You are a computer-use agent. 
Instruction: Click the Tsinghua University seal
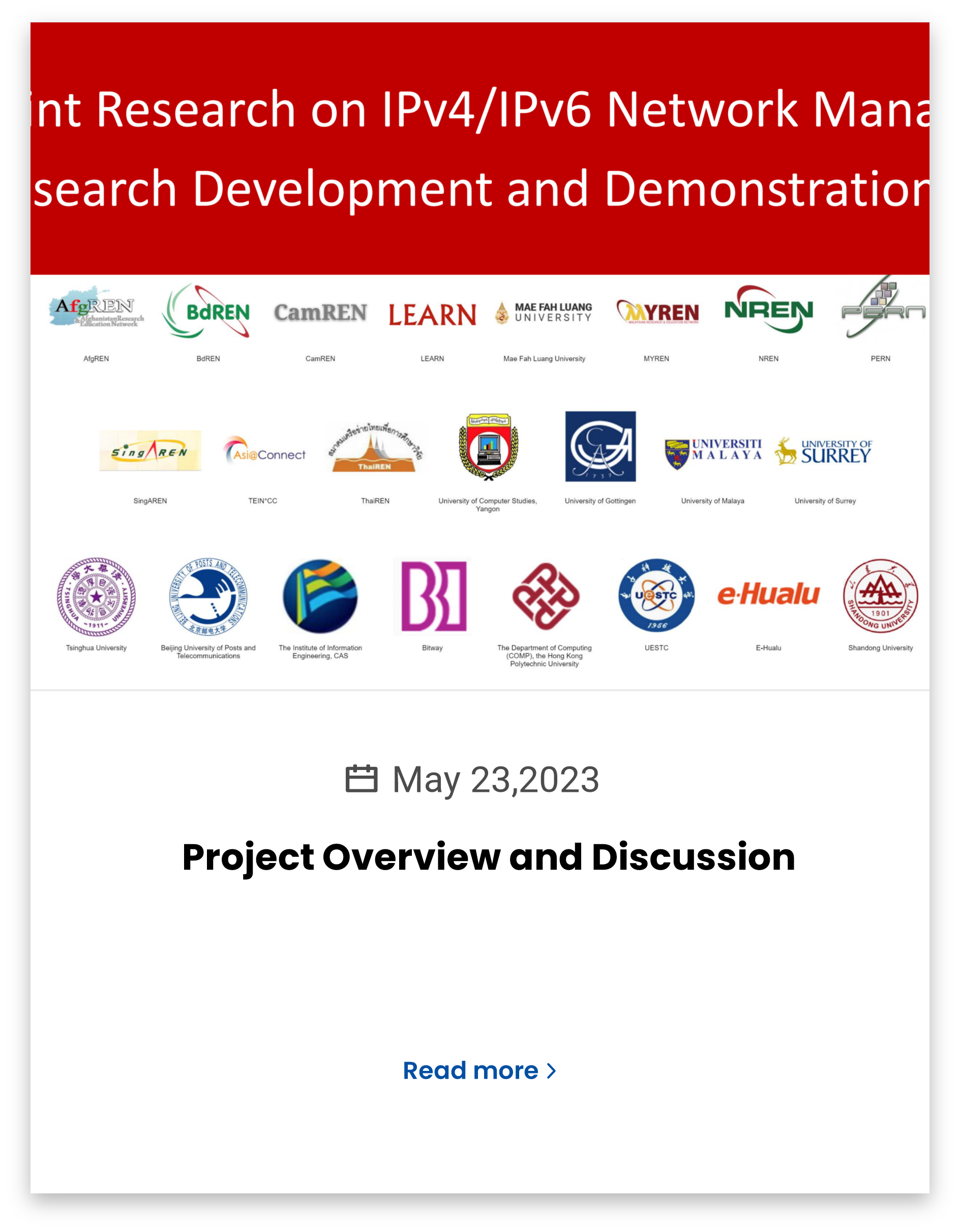click(x=97, y=597)
